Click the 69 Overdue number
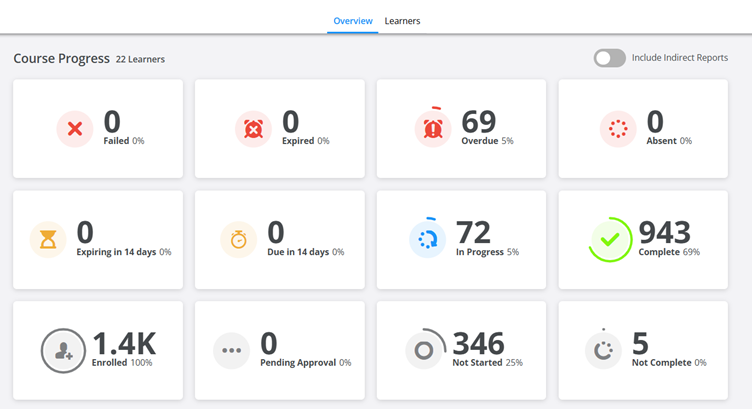Viewport: 752px width, 409px height. 479,122
